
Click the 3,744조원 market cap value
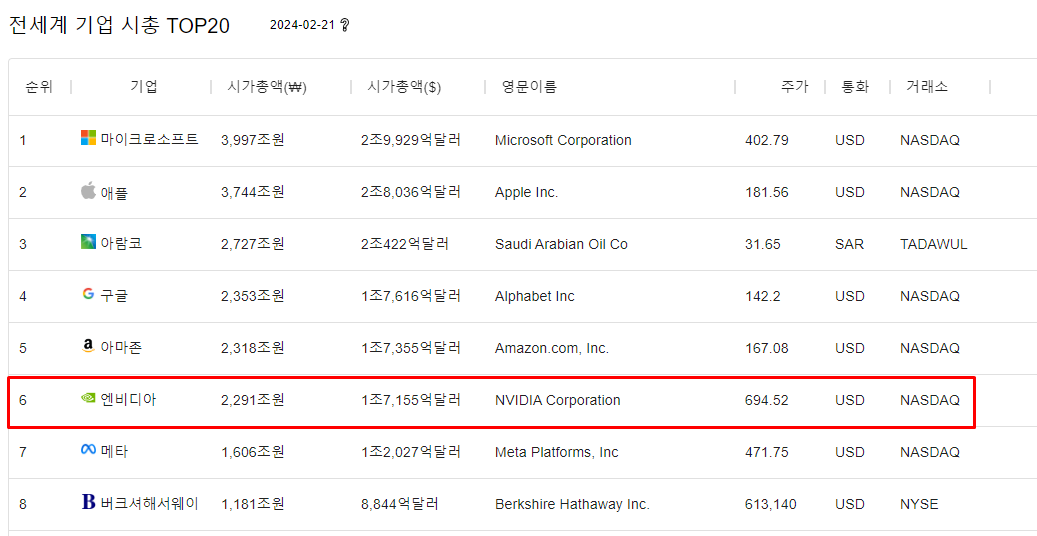pyautogui.click(x=253, y=192)
